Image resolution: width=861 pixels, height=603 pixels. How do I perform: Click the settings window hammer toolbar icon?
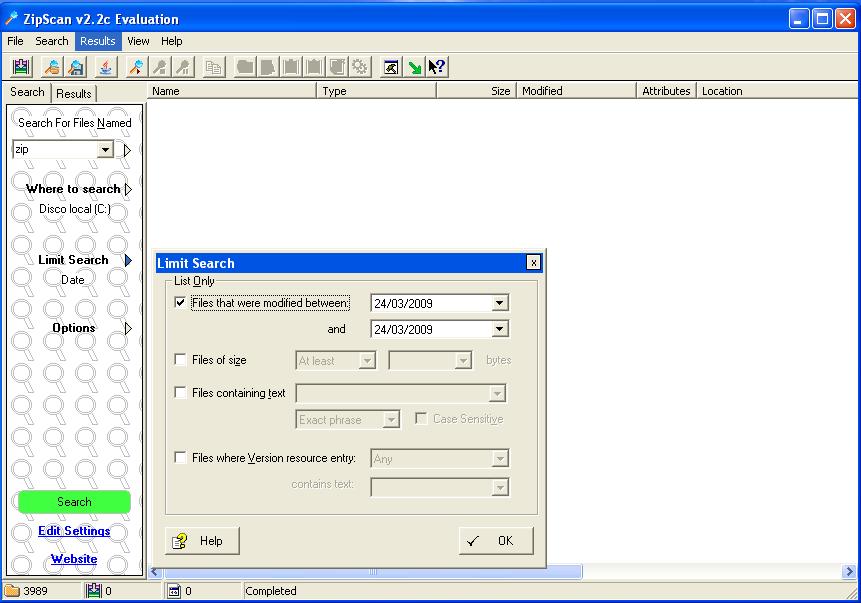390,67
